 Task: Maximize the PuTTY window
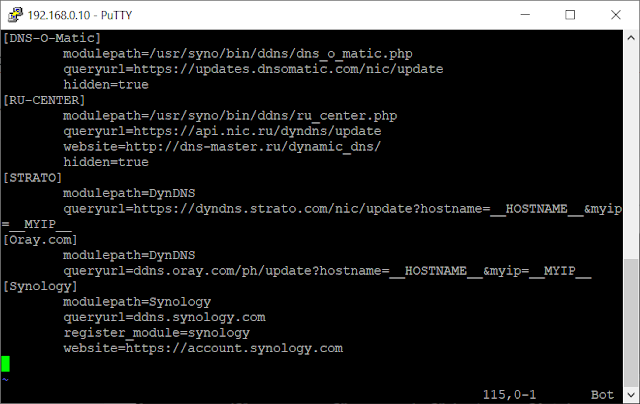(570, 15)
